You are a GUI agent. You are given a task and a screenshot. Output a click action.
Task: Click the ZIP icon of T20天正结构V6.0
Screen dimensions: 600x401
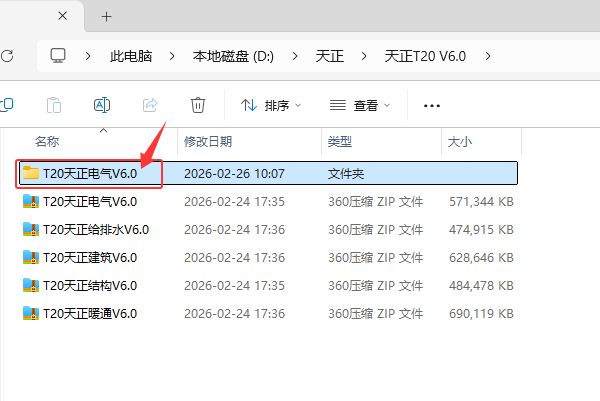(x=31, y=285)
